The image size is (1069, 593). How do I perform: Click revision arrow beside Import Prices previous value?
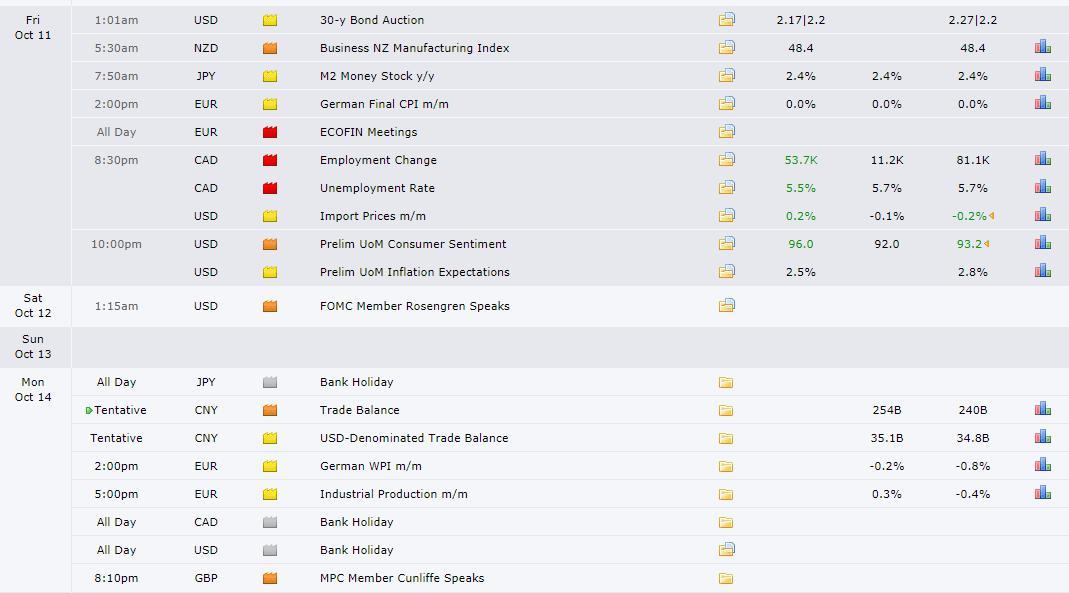tap(991, 216)
